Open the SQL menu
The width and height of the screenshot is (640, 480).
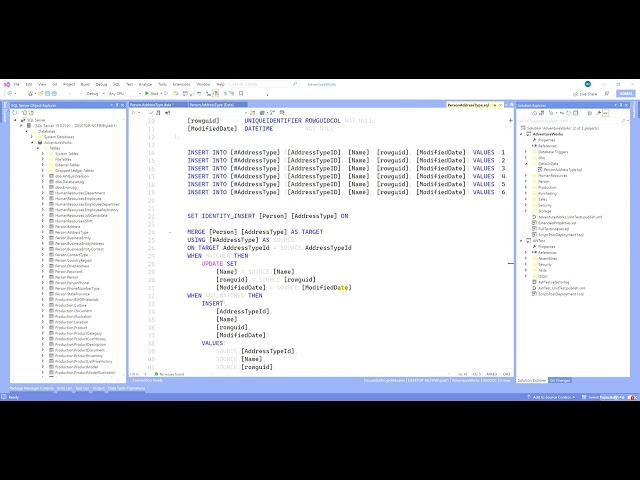tap(116, 84)
